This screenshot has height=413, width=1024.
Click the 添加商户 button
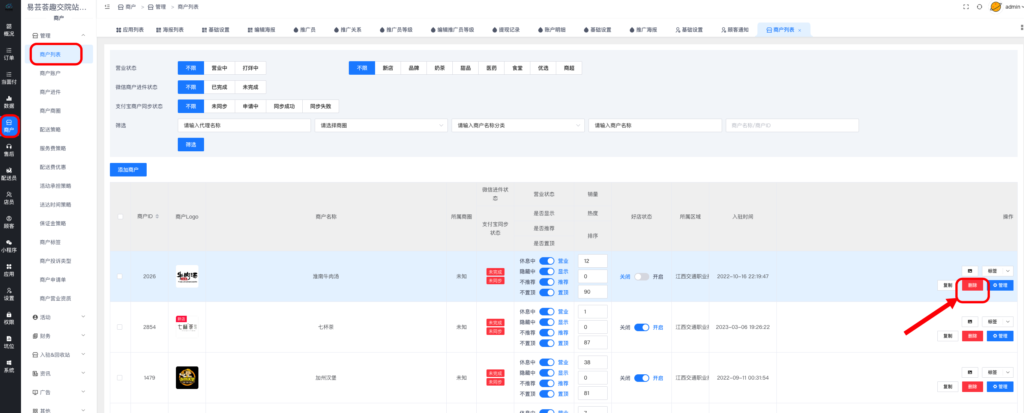[x=128, y=169]
